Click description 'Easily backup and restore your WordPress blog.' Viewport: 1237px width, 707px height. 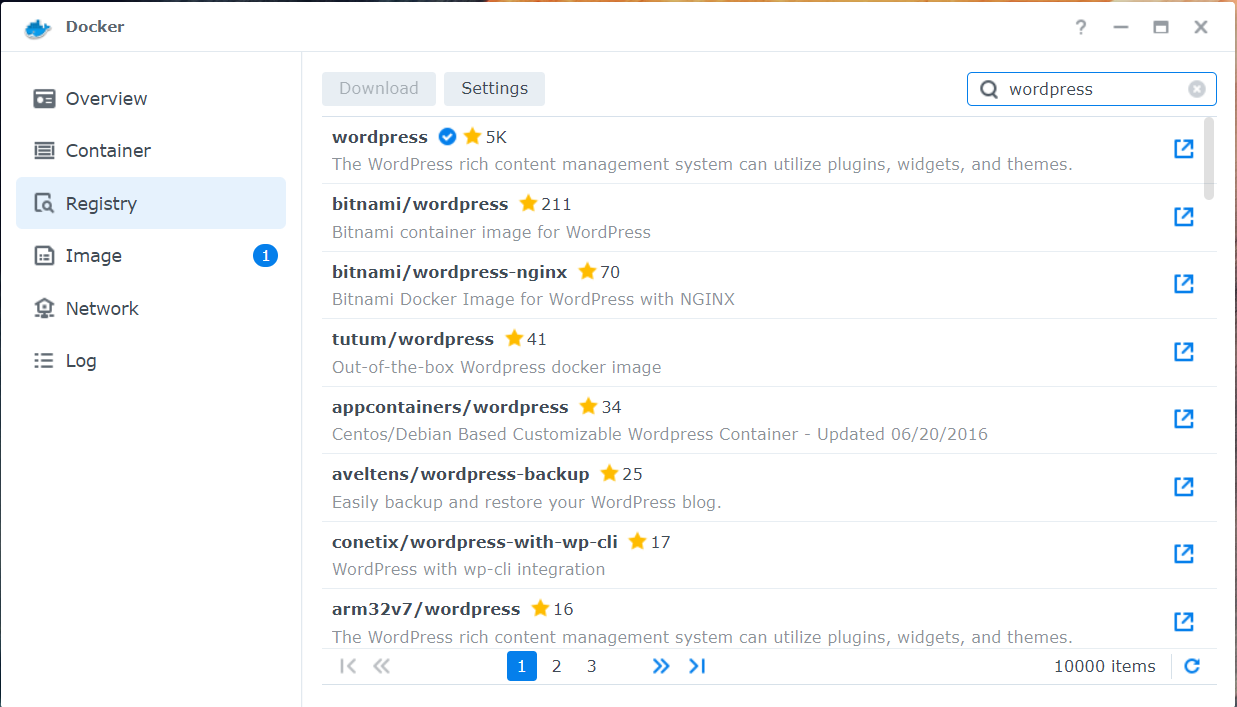[526, 502]
